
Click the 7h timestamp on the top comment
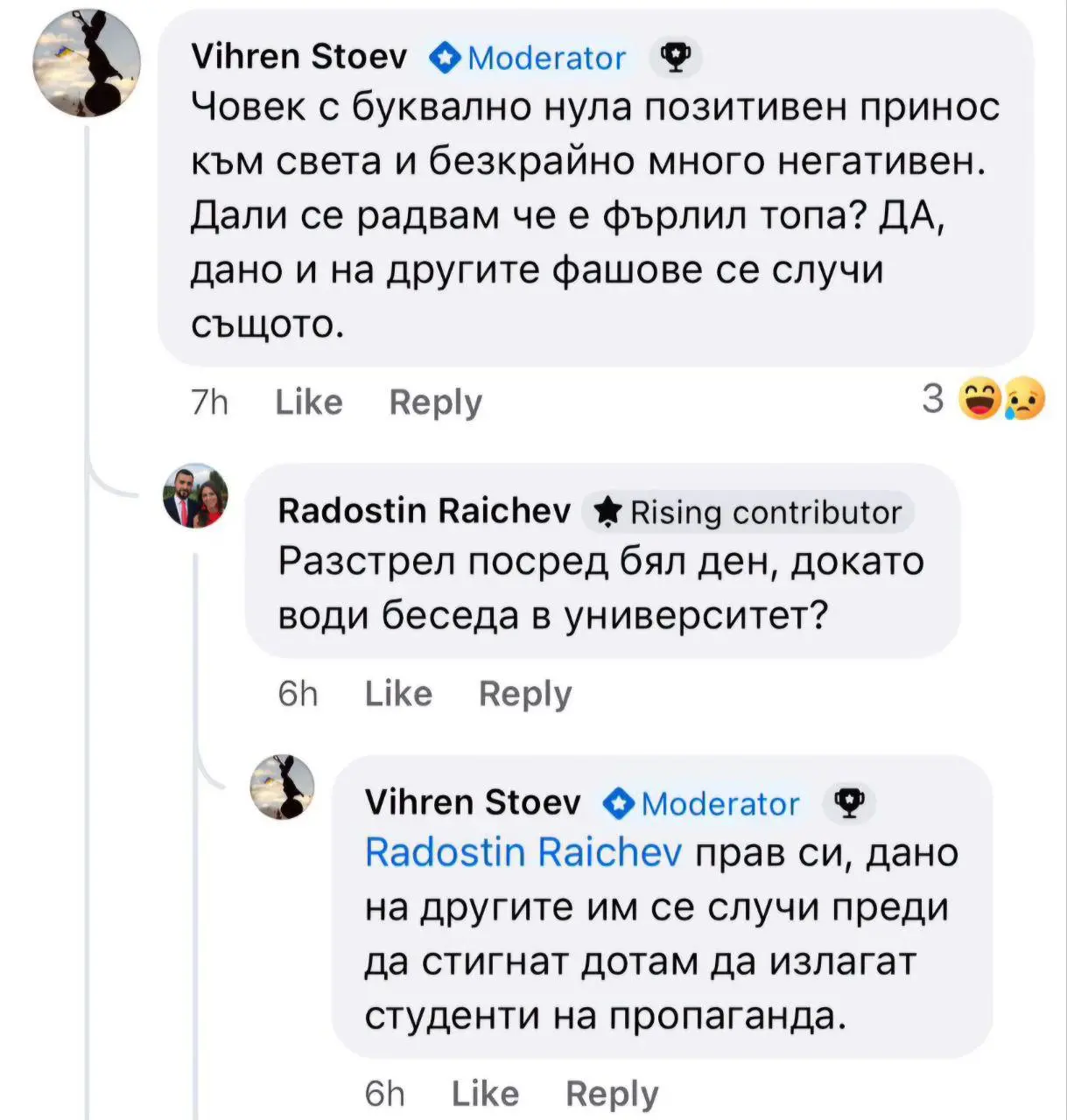coord(209,402)
